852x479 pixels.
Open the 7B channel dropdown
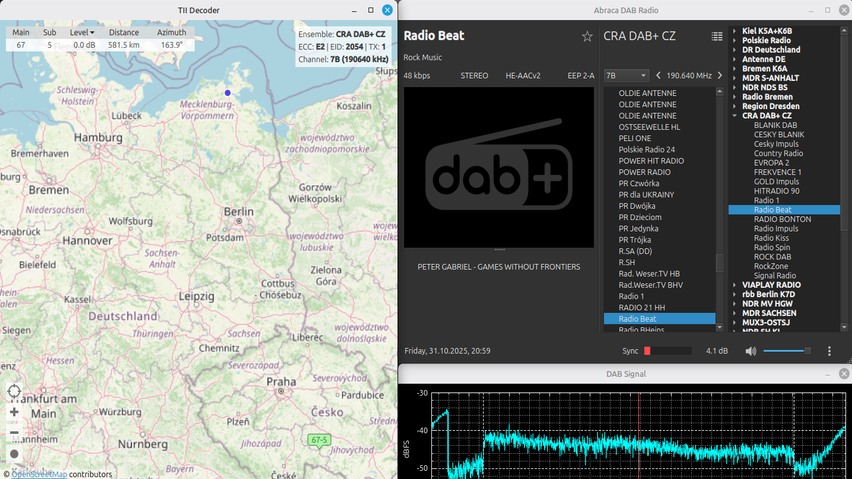626,75
